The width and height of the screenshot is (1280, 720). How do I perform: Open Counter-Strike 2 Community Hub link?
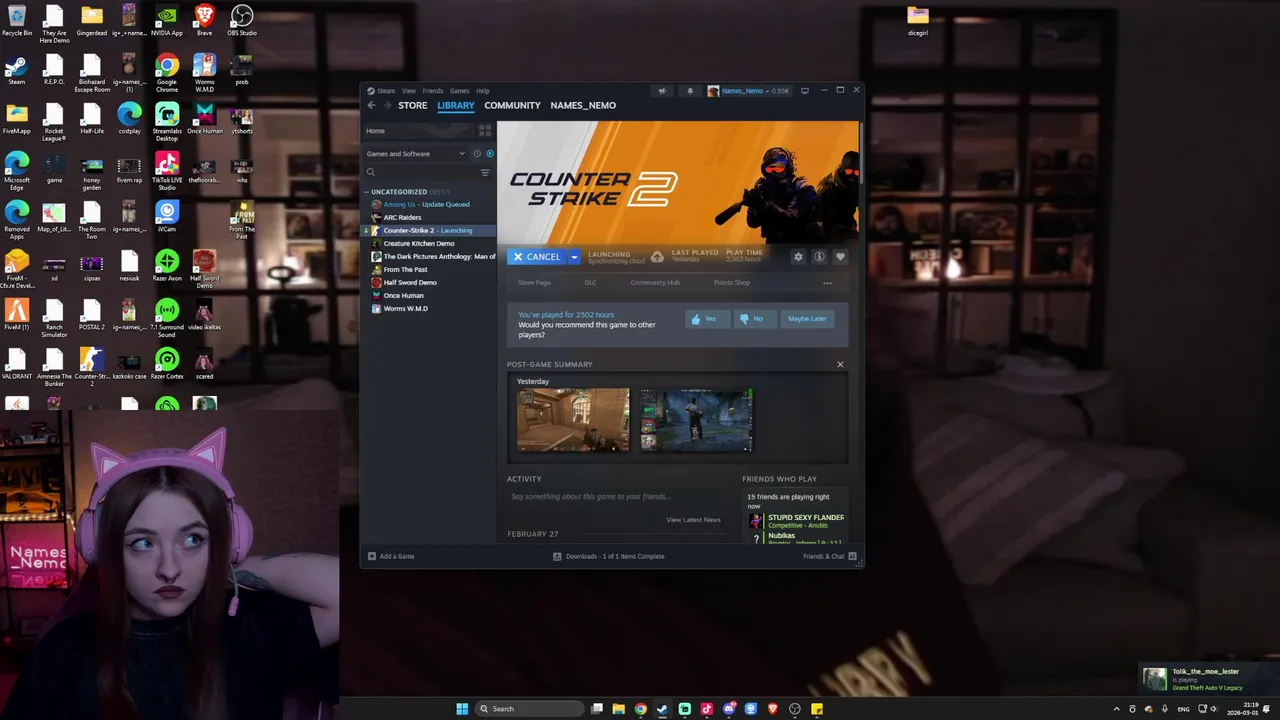(655, 283)
